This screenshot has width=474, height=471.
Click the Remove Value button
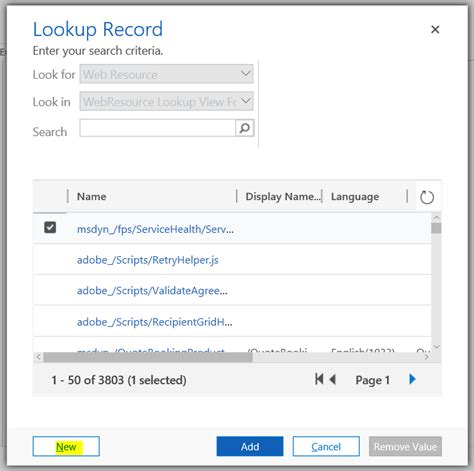point(405,446)
